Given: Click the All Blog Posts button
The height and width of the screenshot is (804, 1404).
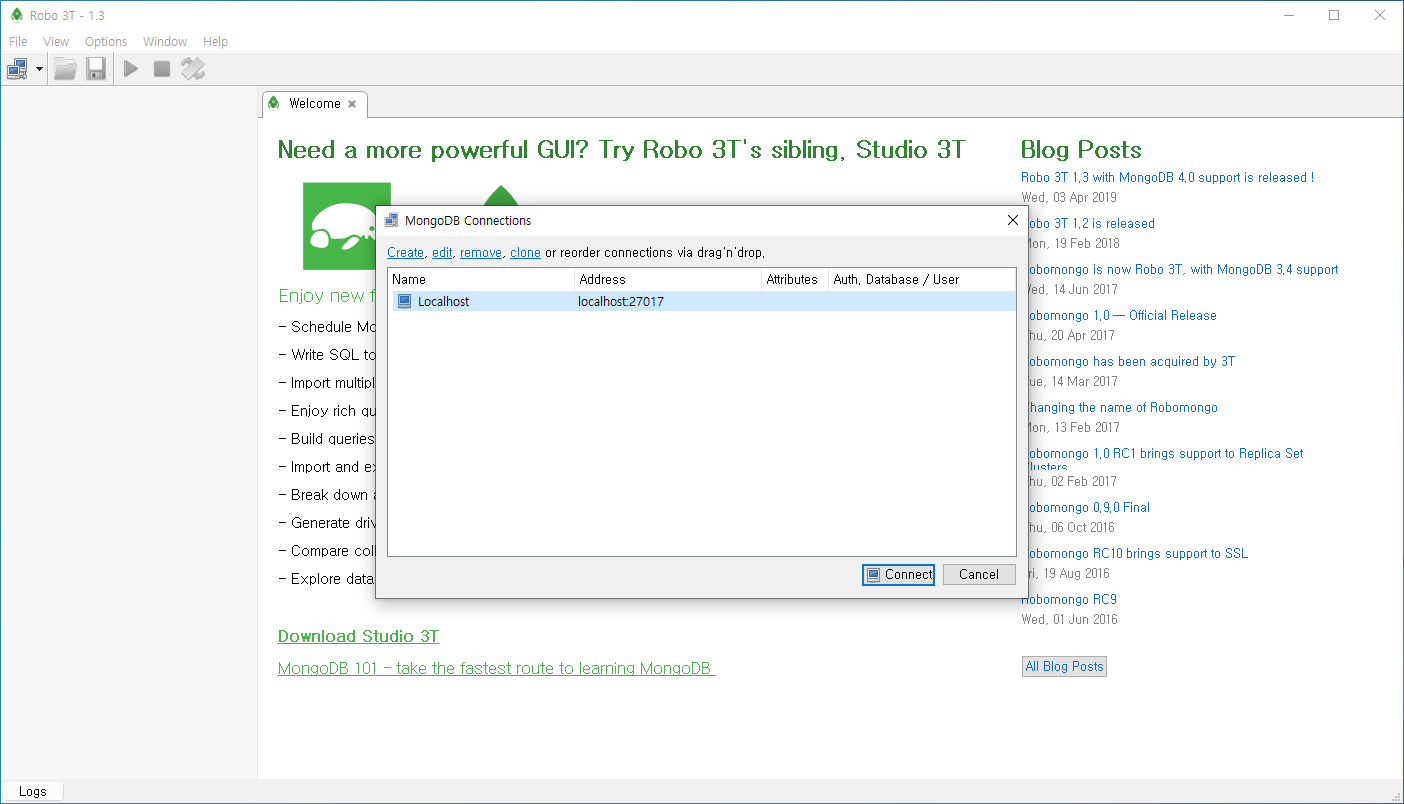Looking at the screenshot, I should [x=1064, y=666].
